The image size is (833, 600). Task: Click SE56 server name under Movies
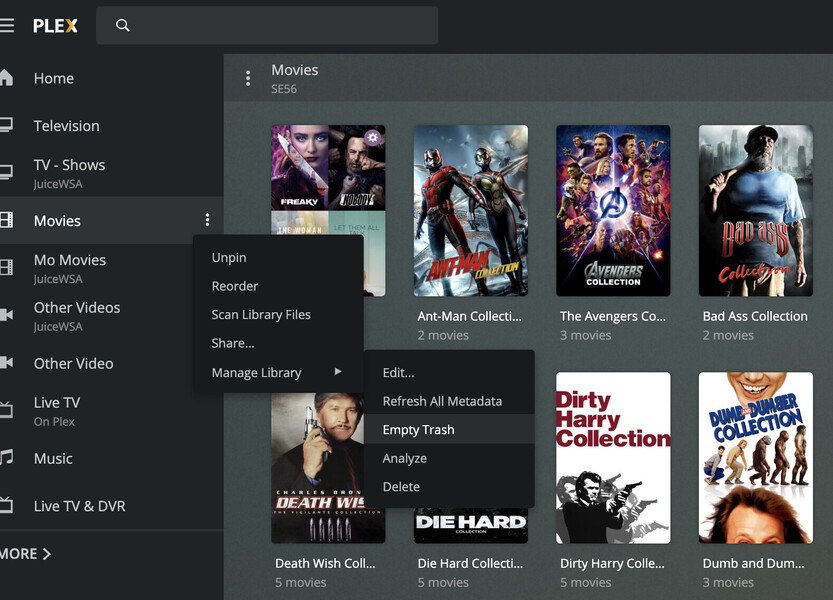[x=284, y=89]
